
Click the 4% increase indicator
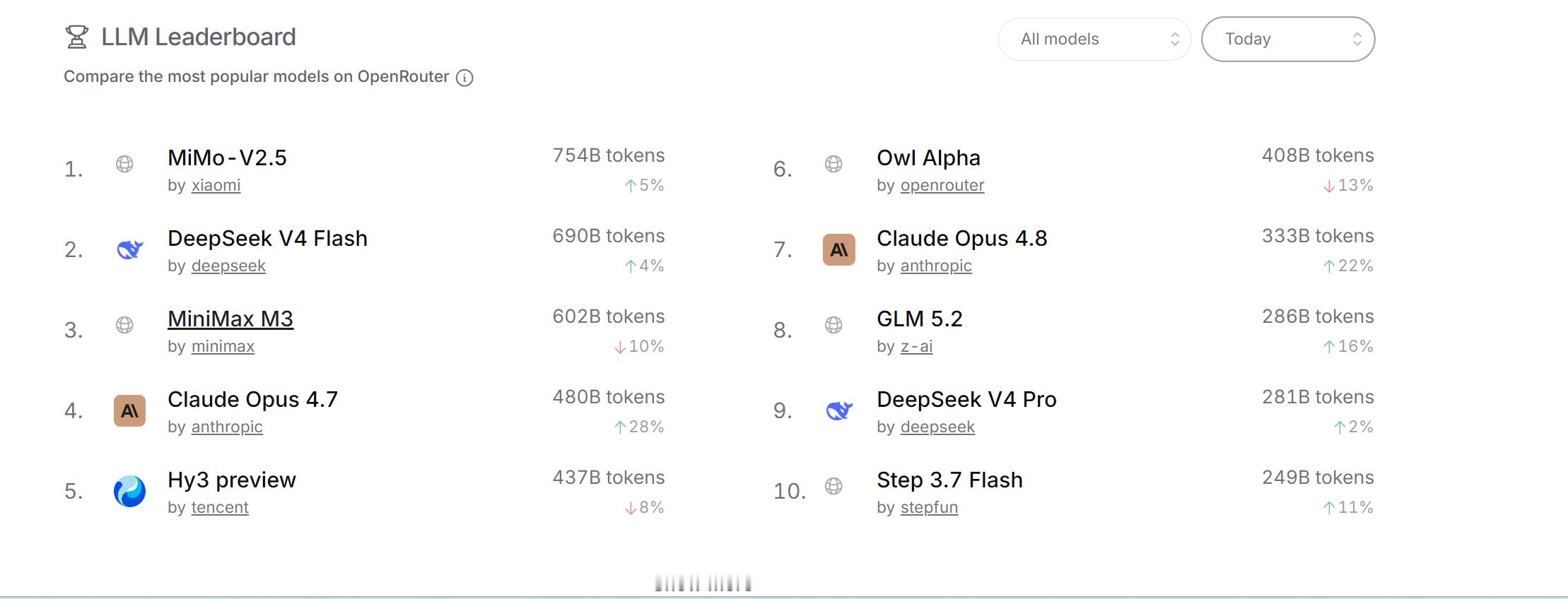(x=644, y=266)
